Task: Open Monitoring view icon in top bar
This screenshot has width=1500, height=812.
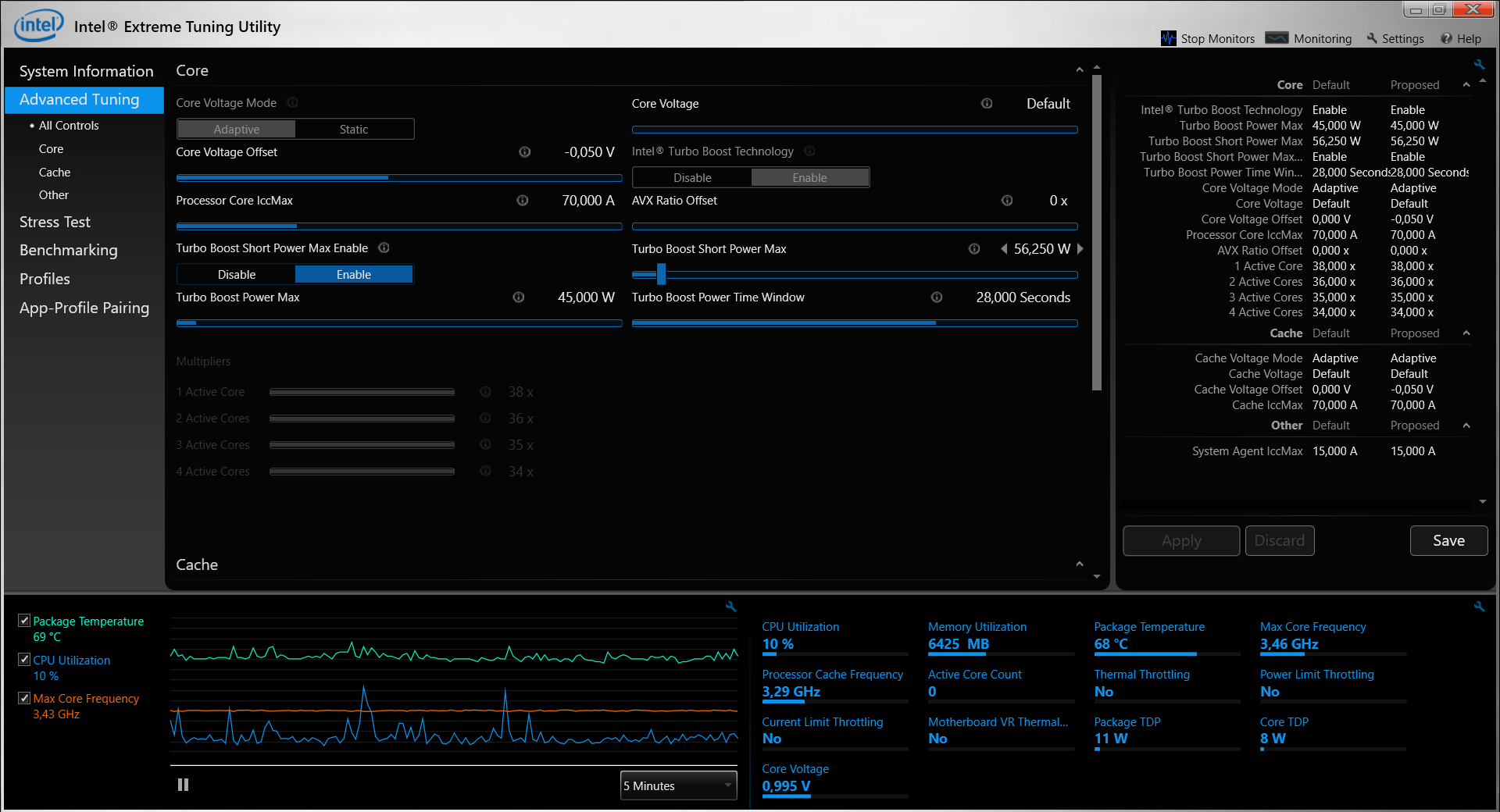Action: [x=1277, y=37]
